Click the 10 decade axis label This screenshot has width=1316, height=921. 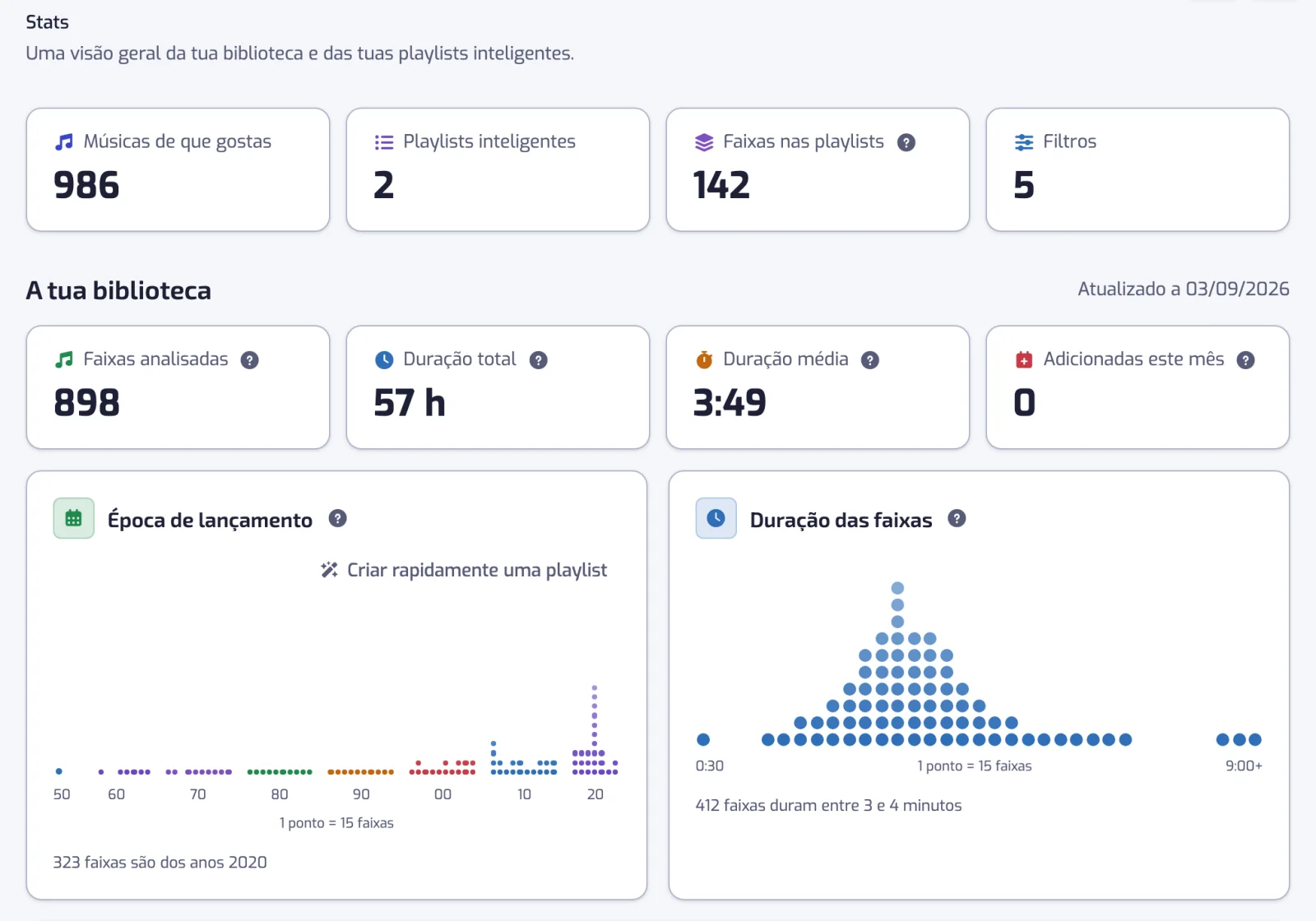(524, 794)
